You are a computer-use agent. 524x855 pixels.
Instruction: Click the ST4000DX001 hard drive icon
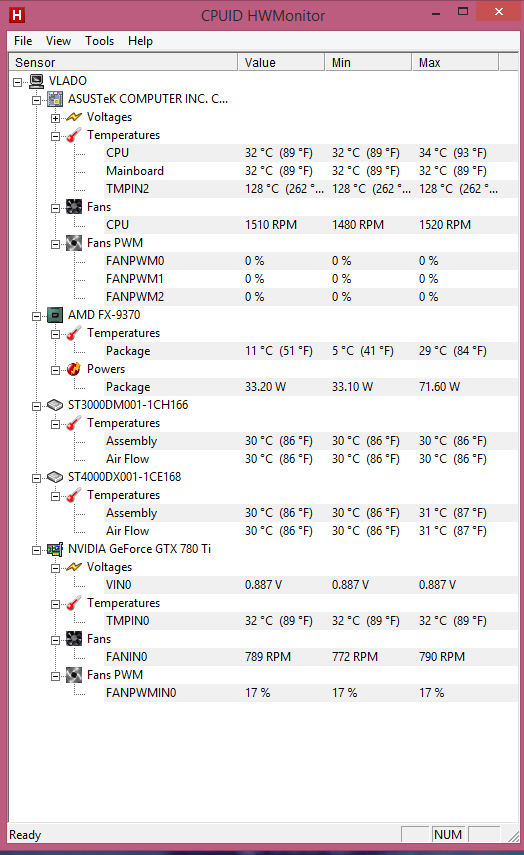tap(55, 477)
